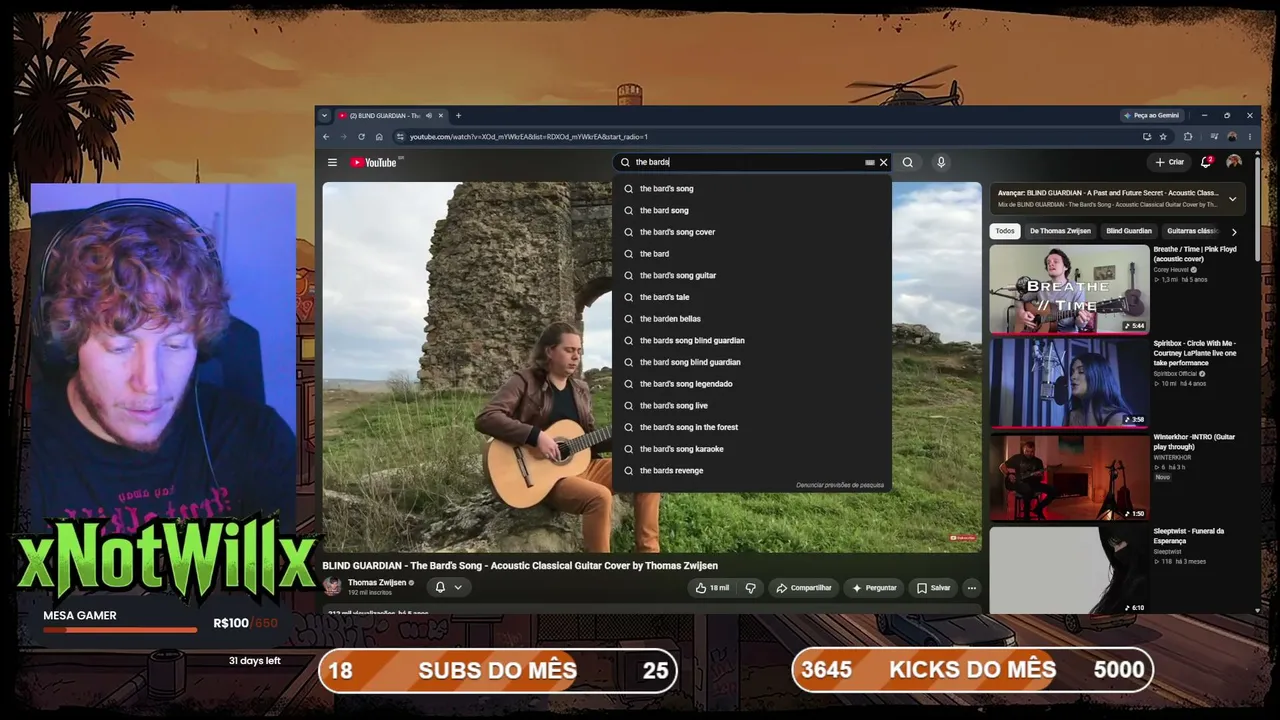This screenshot has height=720, width=1280.
Task: Mute the BLIND GUARDIAN tab audio icon
Action: (428, 116)
